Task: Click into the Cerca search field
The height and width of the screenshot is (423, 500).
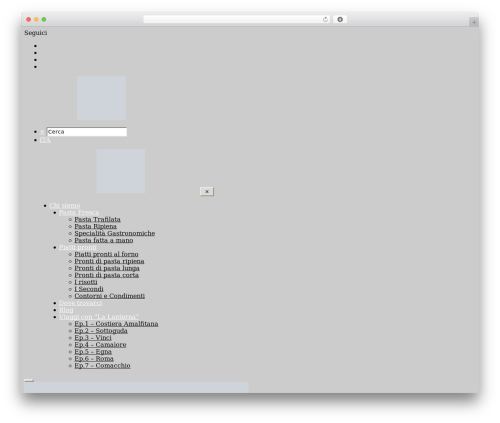Action: [87, 132]
